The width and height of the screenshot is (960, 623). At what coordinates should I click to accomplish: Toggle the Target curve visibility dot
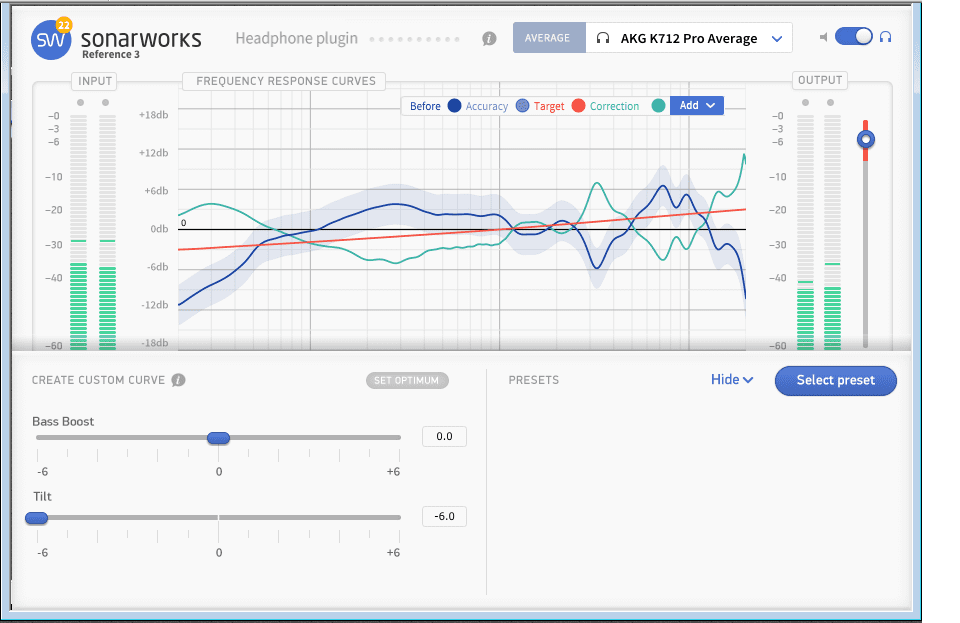click(578, 106)
